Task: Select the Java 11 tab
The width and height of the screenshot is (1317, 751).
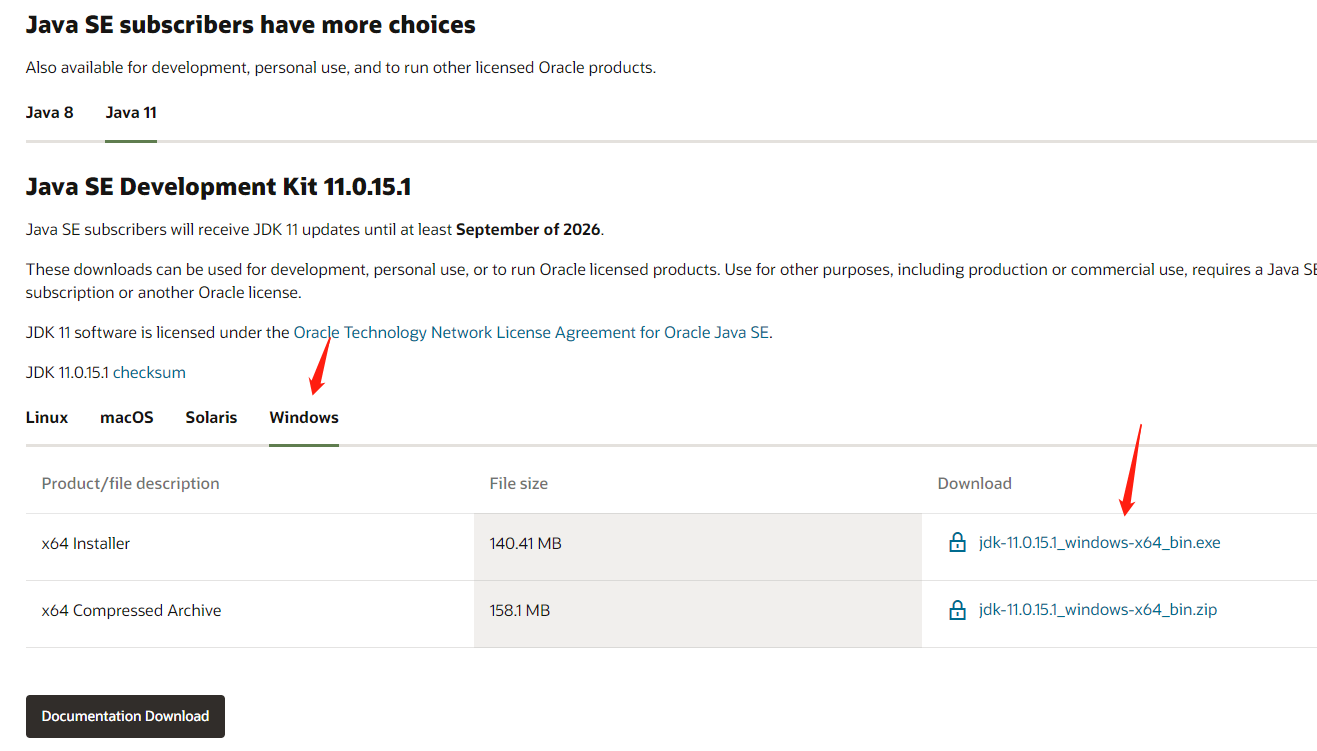Action: [x=131, y=112]
